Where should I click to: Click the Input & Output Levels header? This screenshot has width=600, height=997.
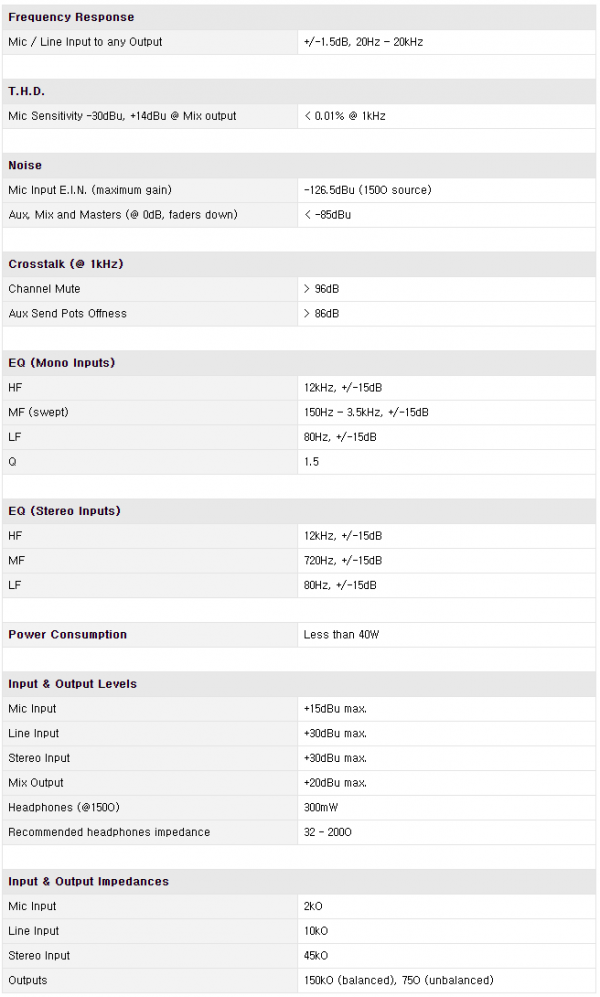tap(74, 684)
